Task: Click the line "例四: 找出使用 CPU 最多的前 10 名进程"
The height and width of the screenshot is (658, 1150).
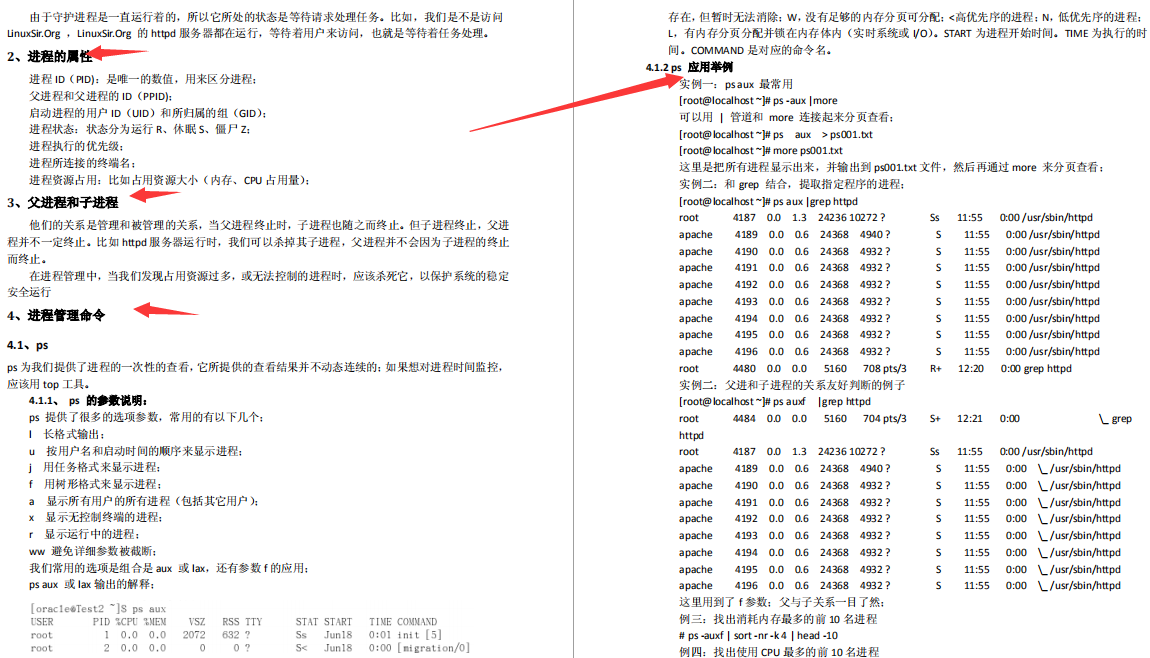Action: pos(778,651)
